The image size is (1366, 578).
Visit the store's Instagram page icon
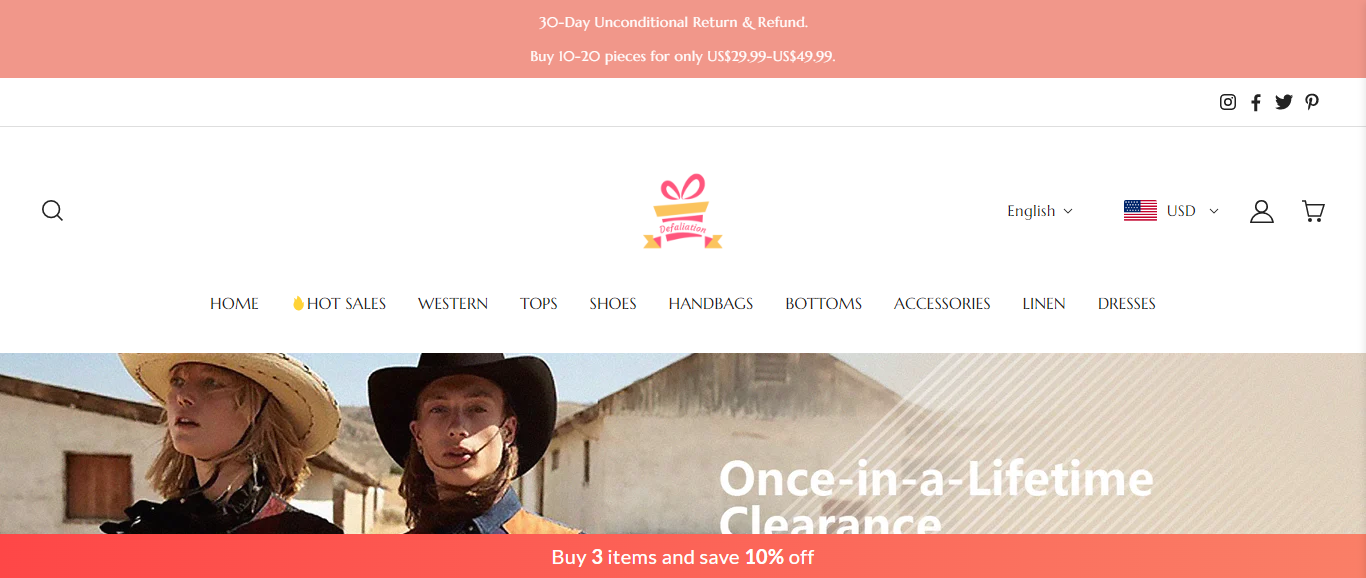click(x=1228, y=102)
